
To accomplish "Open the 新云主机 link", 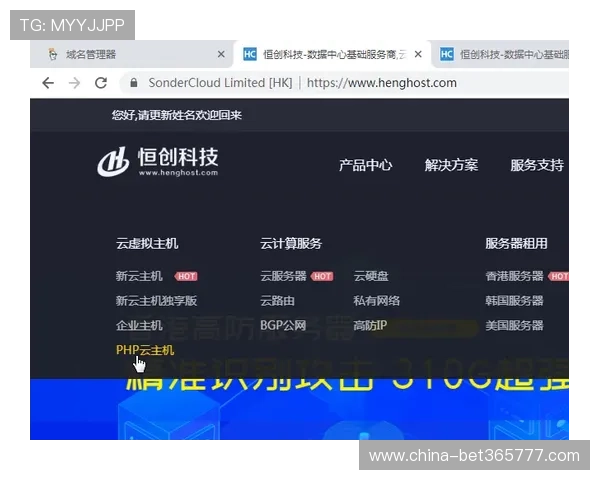I will [x=139, y=276].
